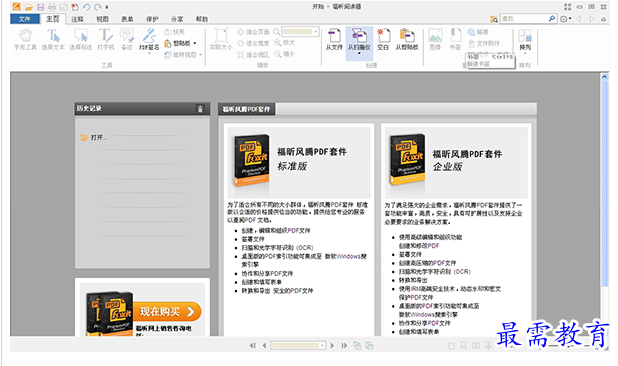Click the Save icon in quick access toolbar
Viewport: 618px width, 366px height.
41,7
